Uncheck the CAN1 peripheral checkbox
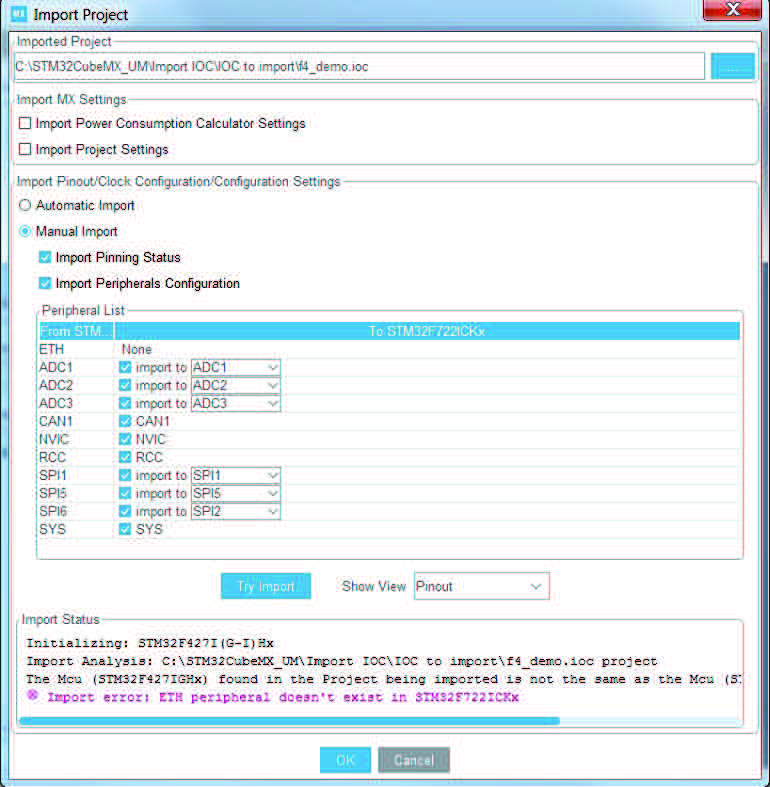The height and width of the screenshot is (787, 770). 125,421
